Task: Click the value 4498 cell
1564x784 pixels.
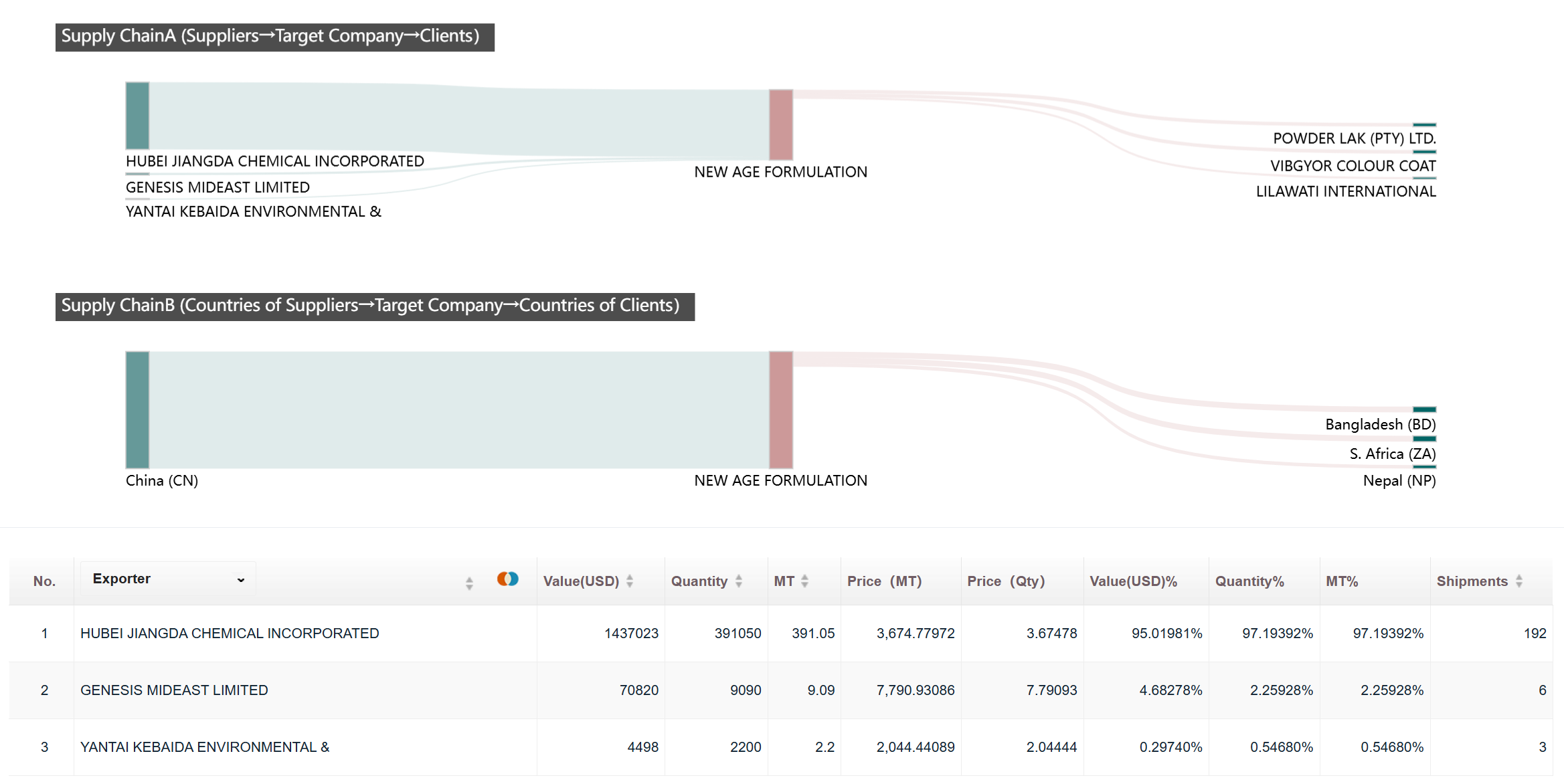Action: click(643, 747)
